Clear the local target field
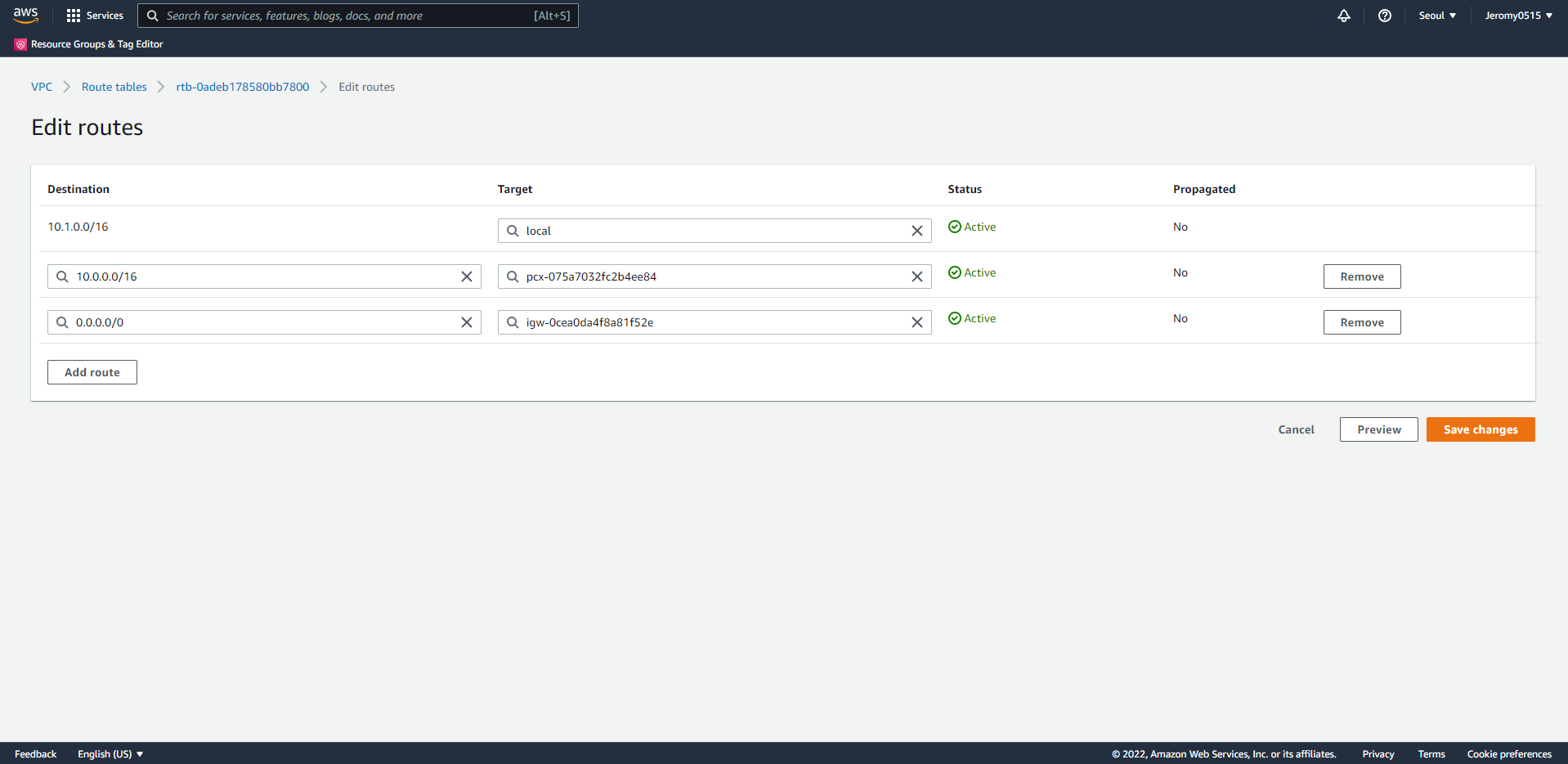1568x764 pixels. (917, 231)
